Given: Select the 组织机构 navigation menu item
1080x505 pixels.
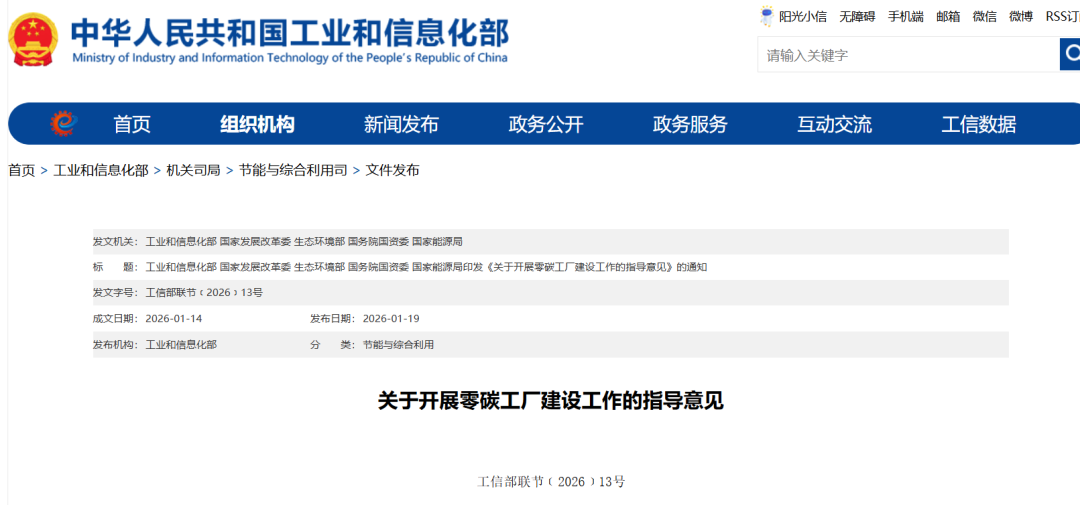Looking at the screenshot, I should coord(257,124).
